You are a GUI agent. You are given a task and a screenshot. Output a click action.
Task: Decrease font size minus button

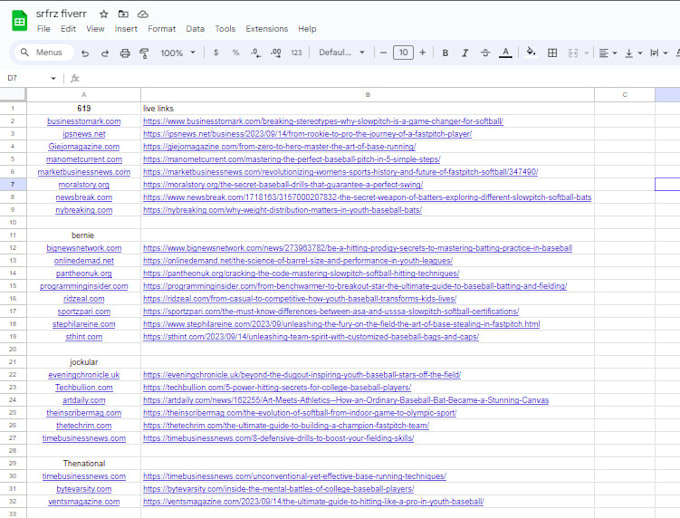coord(383,52)
